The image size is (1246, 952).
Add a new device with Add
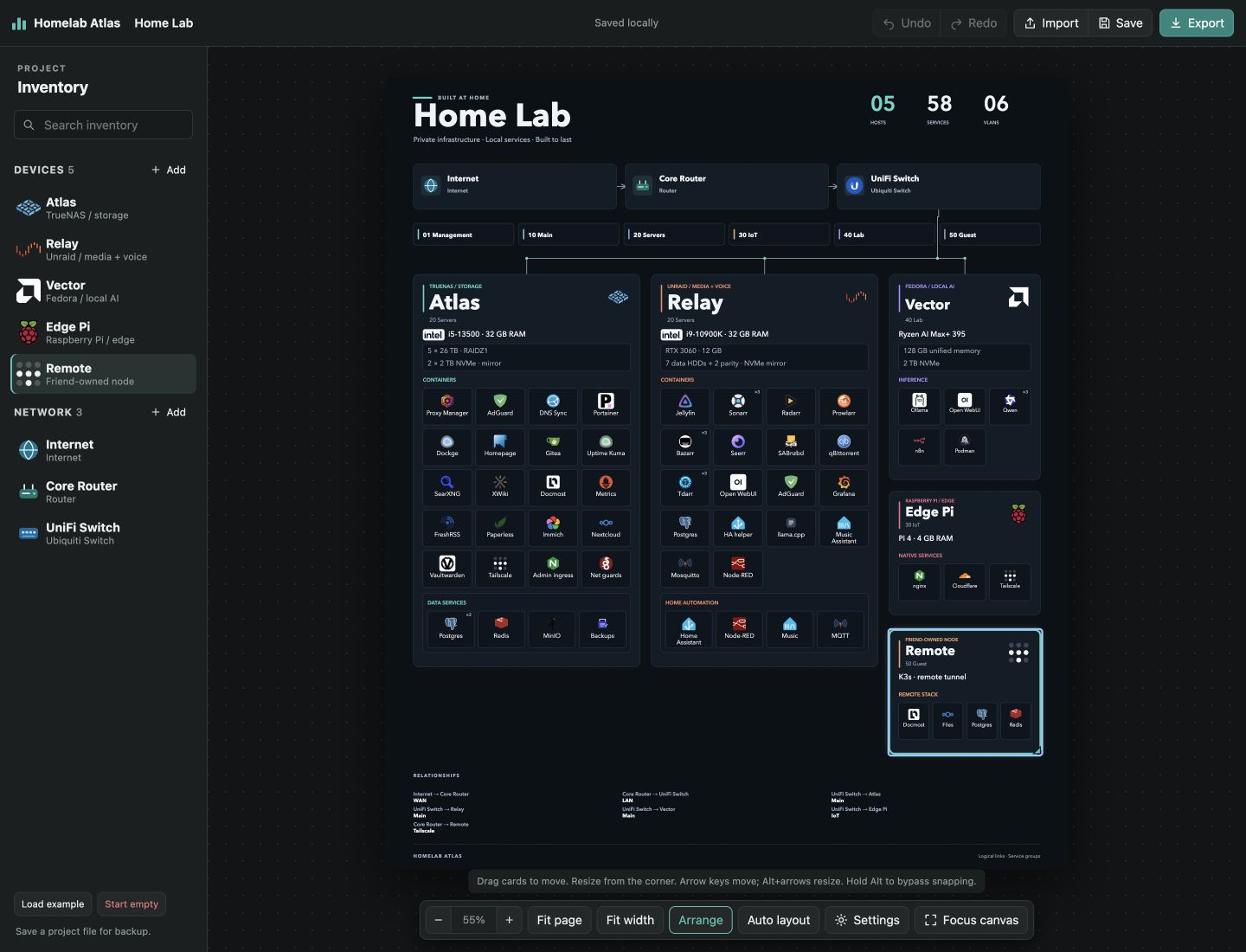tap(169, 170)
